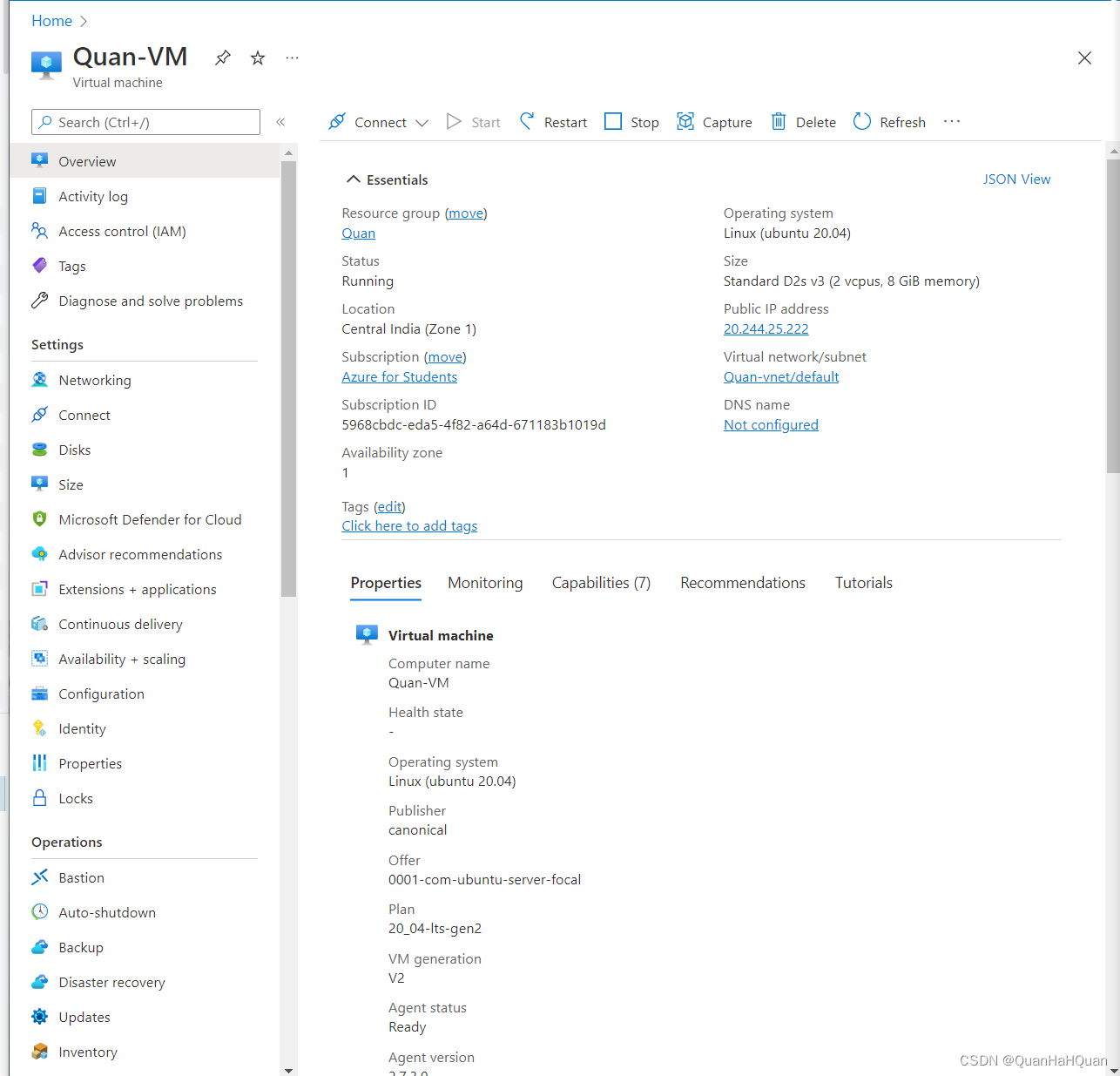
Task: Open public IP address 20.244.25.222 link
Action: click(766, 329)
